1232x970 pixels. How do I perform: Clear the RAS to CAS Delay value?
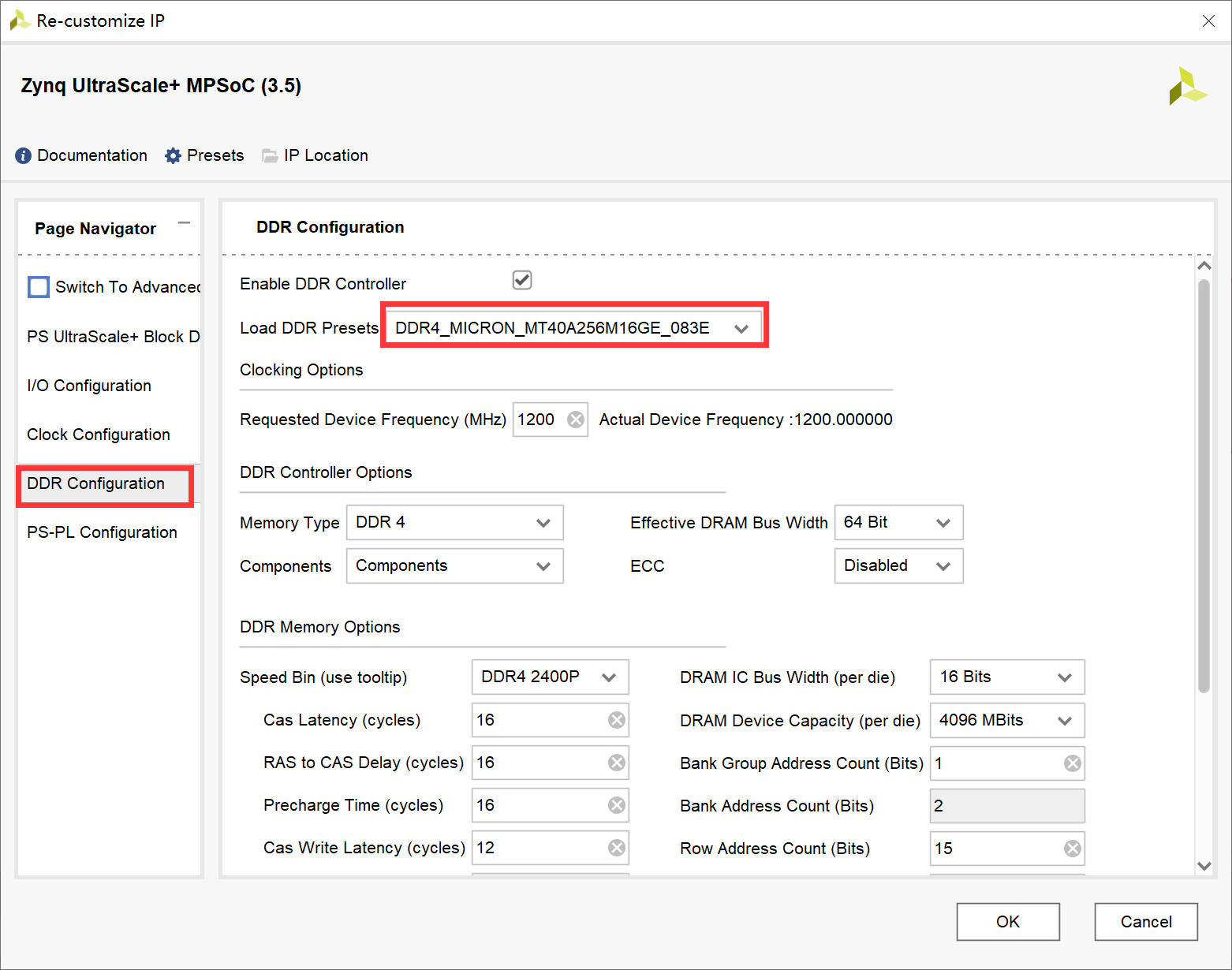pyautogui.click(x=617, y=763)
